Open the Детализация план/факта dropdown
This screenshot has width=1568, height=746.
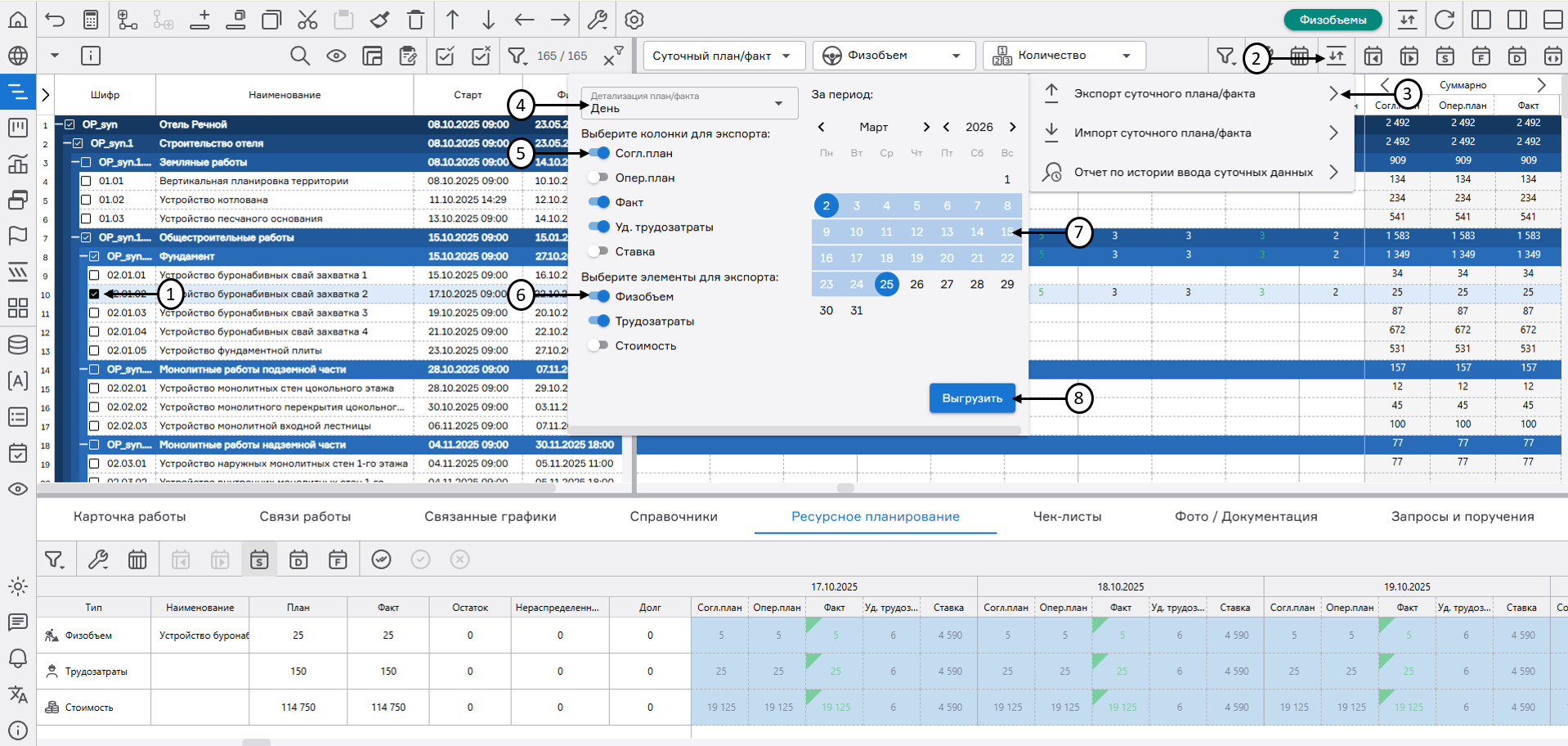[688, 103]
